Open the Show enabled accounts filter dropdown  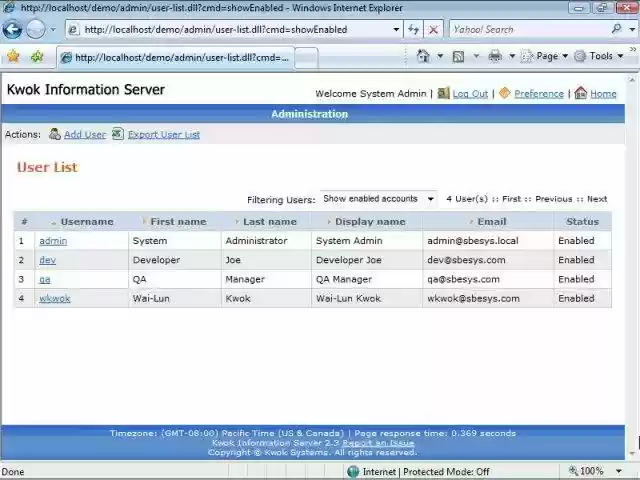pos(378,199)
